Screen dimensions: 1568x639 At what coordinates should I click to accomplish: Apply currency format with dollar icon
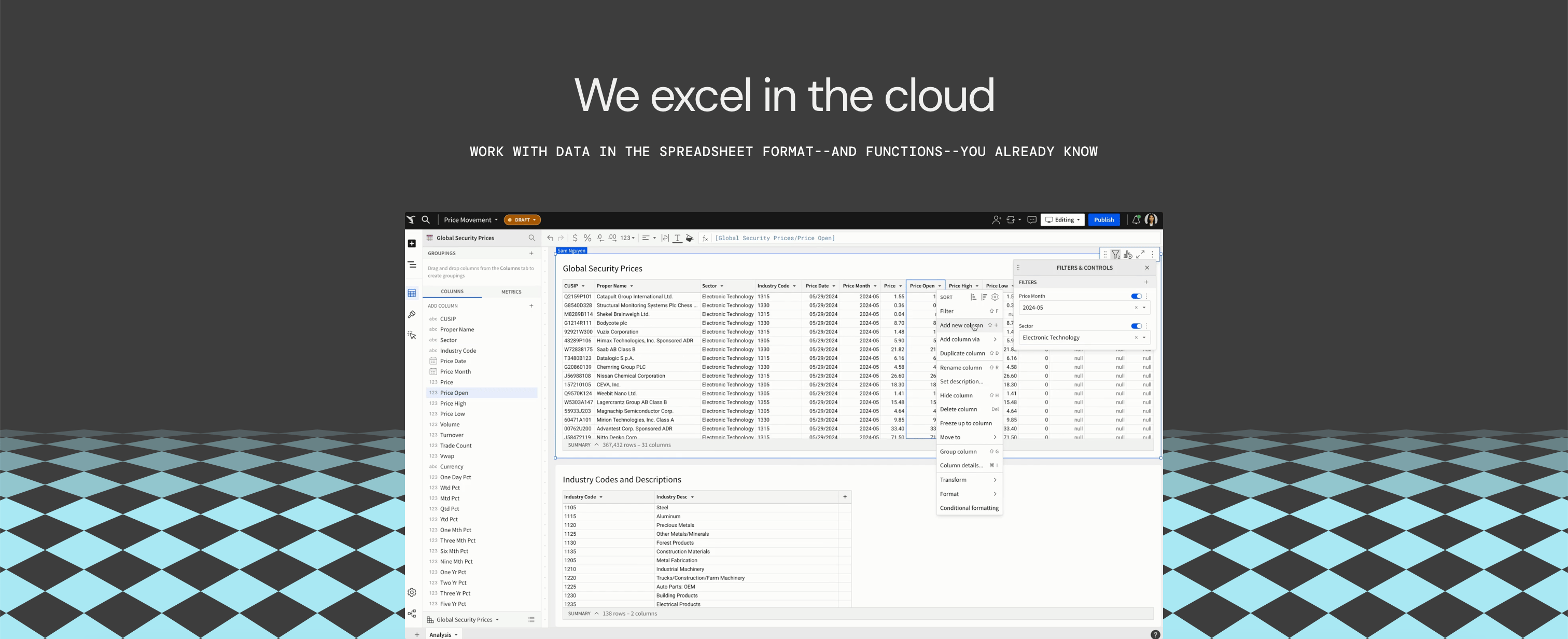point(575,238)
